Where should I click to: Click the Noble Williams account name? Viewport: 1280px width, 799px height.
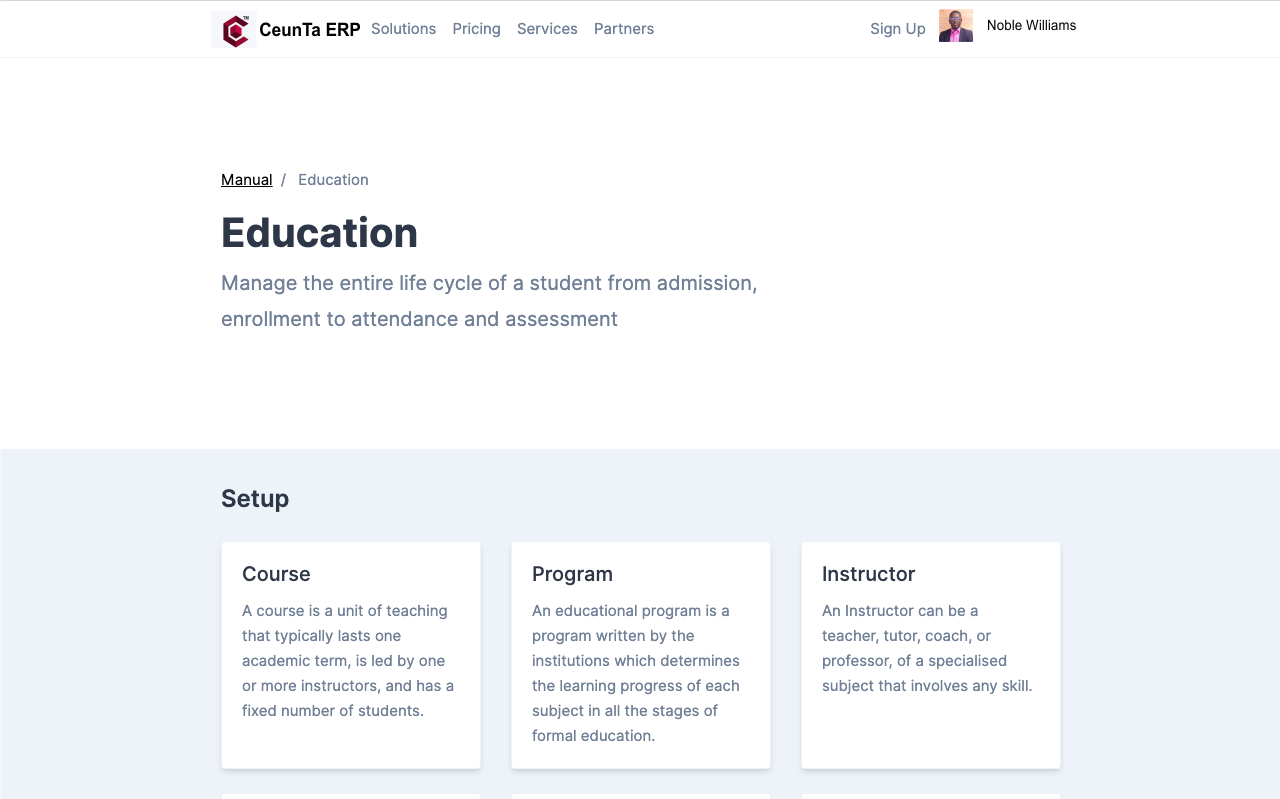[1031, 25]
